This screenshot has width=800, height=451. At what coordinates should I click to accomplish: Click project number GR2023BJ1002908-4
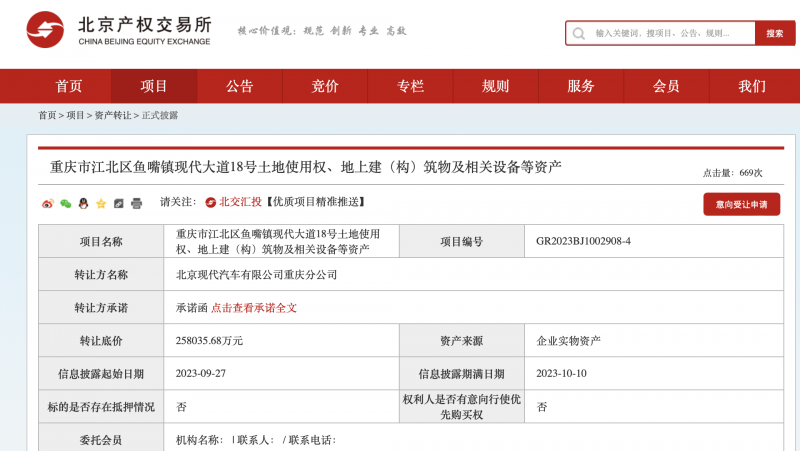click(583, 241)
